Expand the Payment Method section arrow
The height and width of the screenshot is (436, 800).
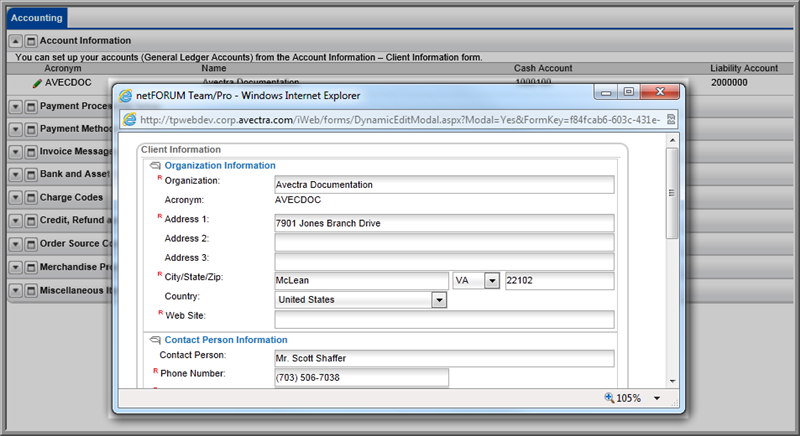coord(16,129)
